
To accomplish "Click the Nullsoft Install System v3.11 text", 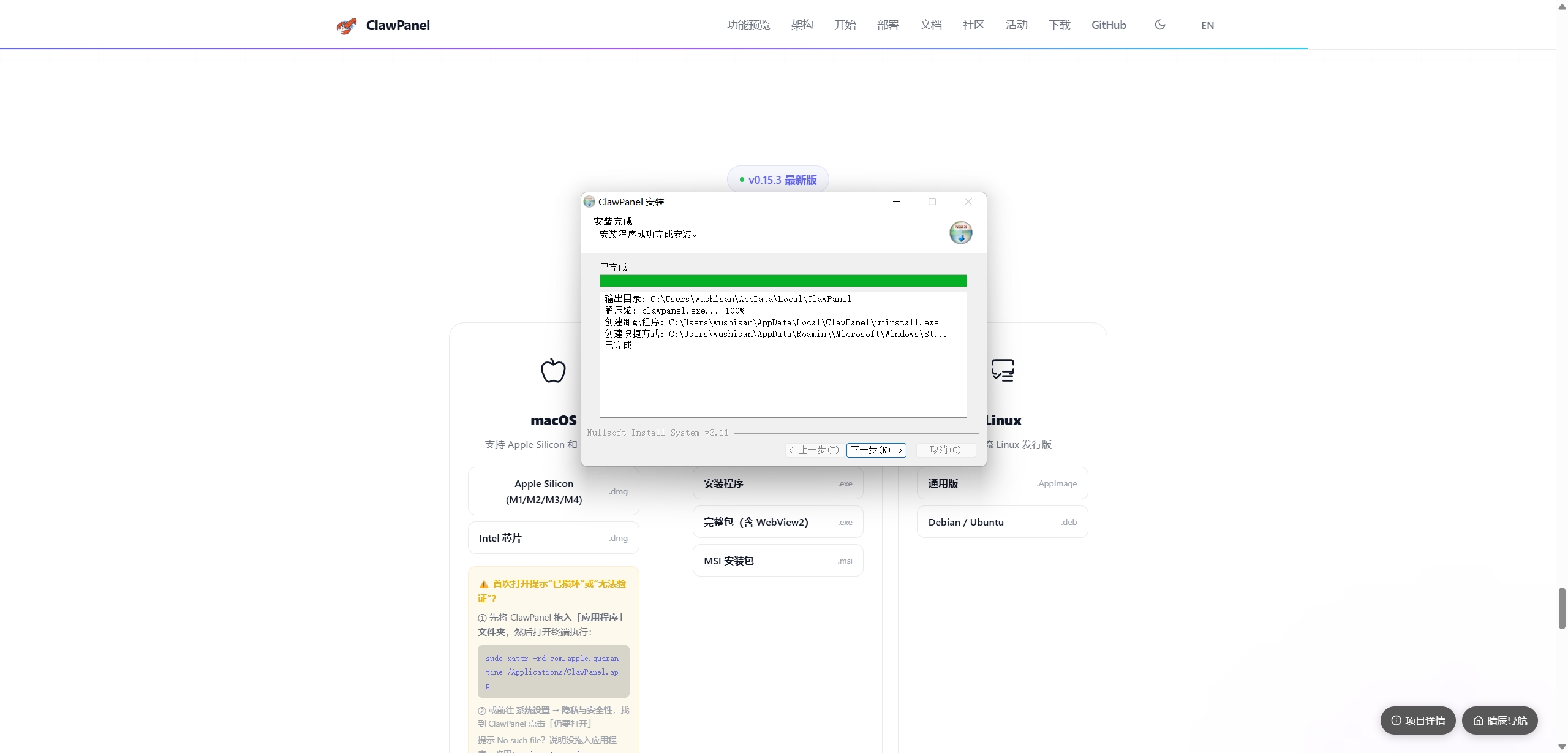I will [x=658, y=433].
